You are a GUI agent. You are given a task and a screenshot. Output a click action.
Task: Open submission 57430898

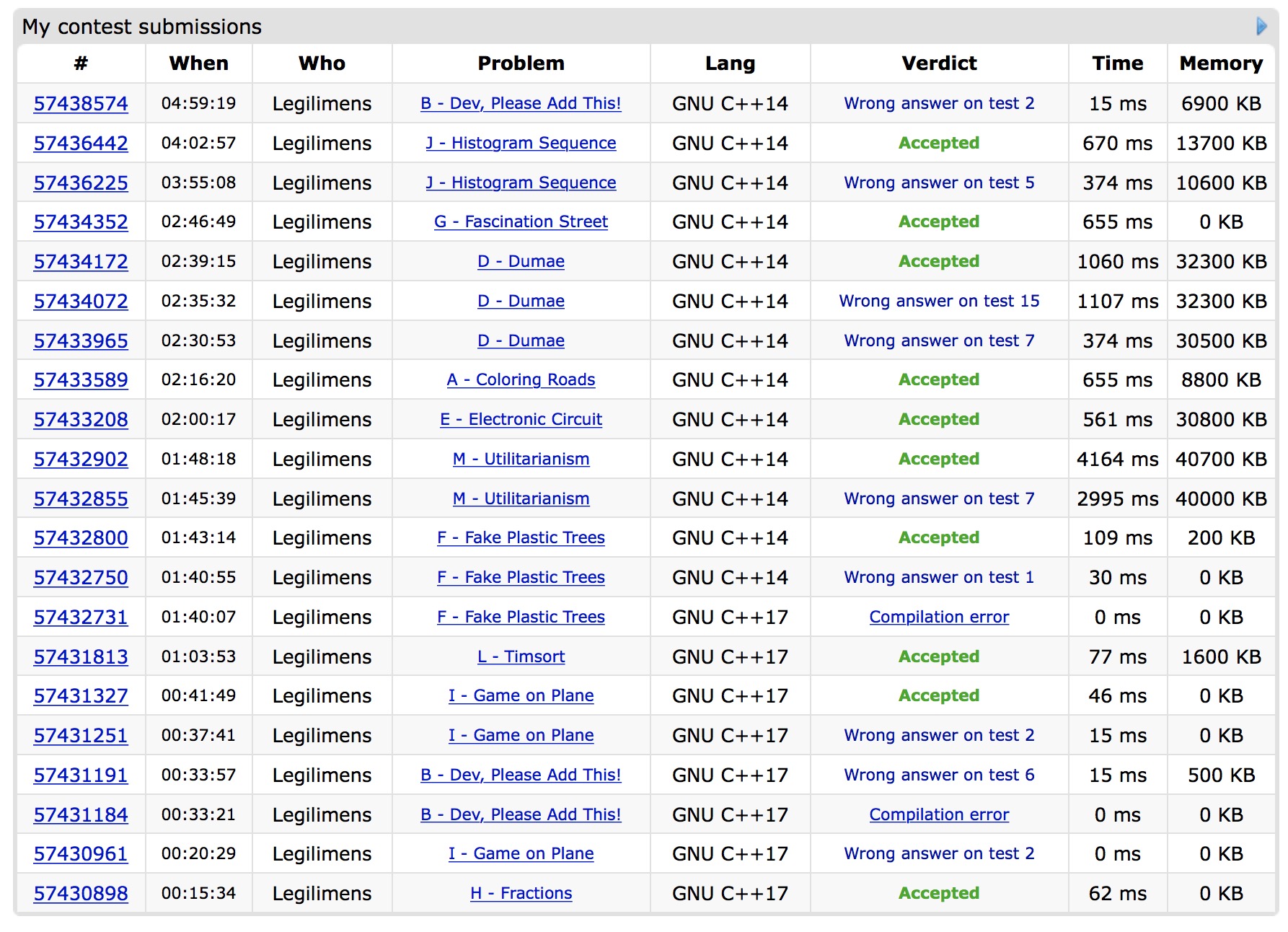pyautogui.click(x=81, y=894)
